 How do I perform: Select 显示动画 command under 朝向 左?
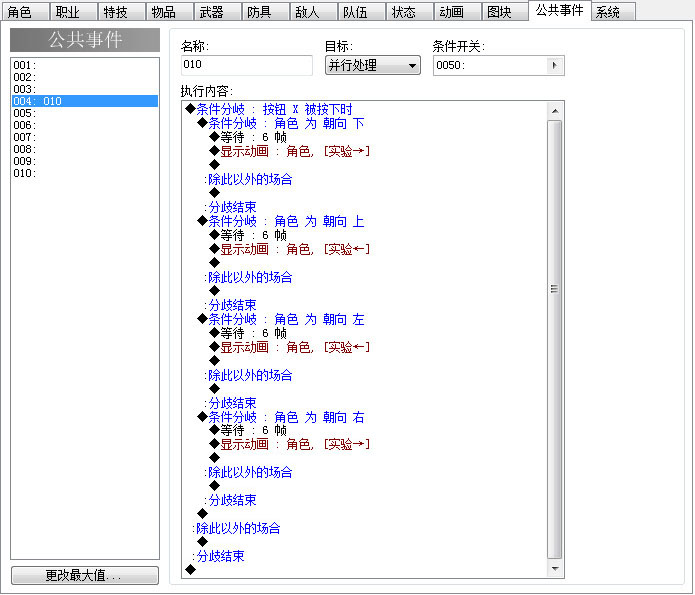point(290,347)
